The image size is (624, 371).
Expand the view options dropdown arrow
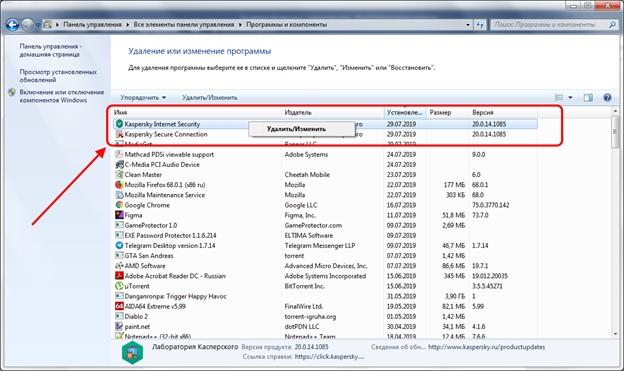tap(570, 98)
